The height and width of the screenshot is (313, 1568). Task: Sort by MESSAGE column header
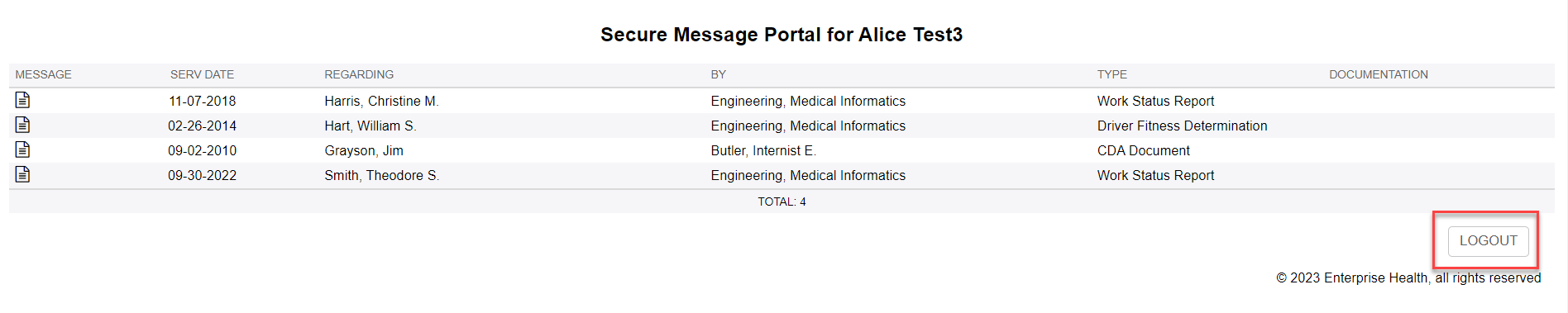[43, 74]
